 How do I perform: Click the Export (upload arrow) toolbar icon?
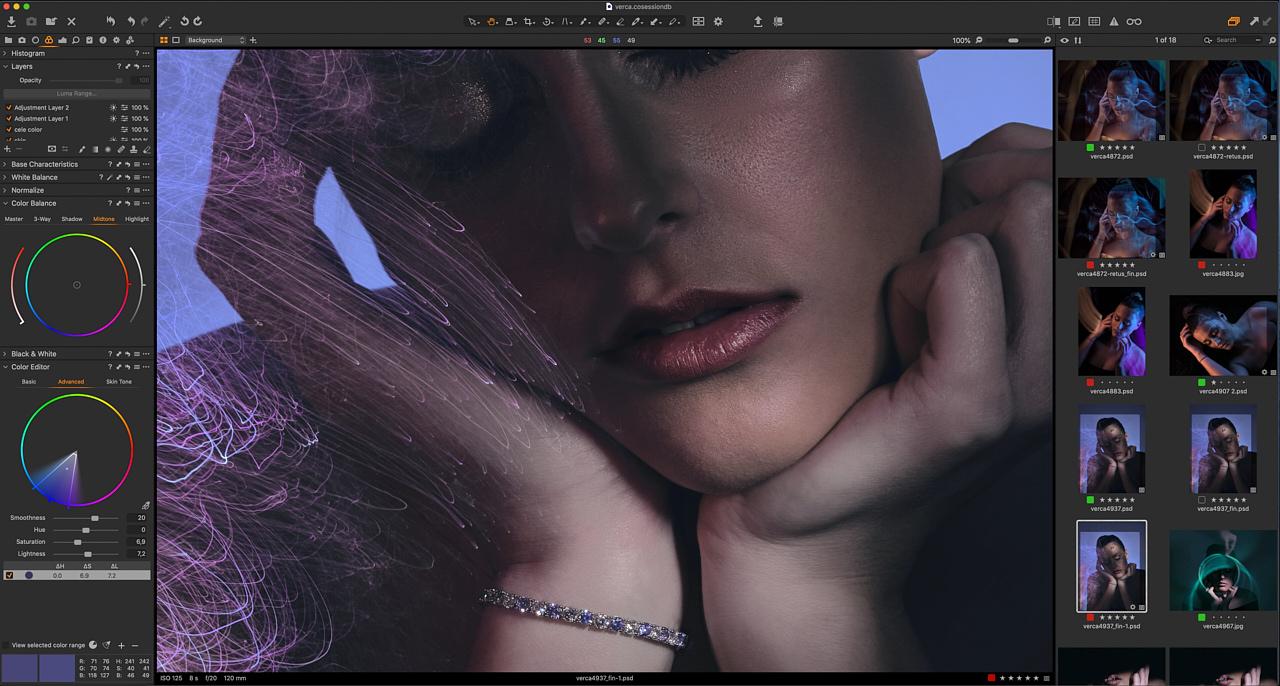pos(758,21)
